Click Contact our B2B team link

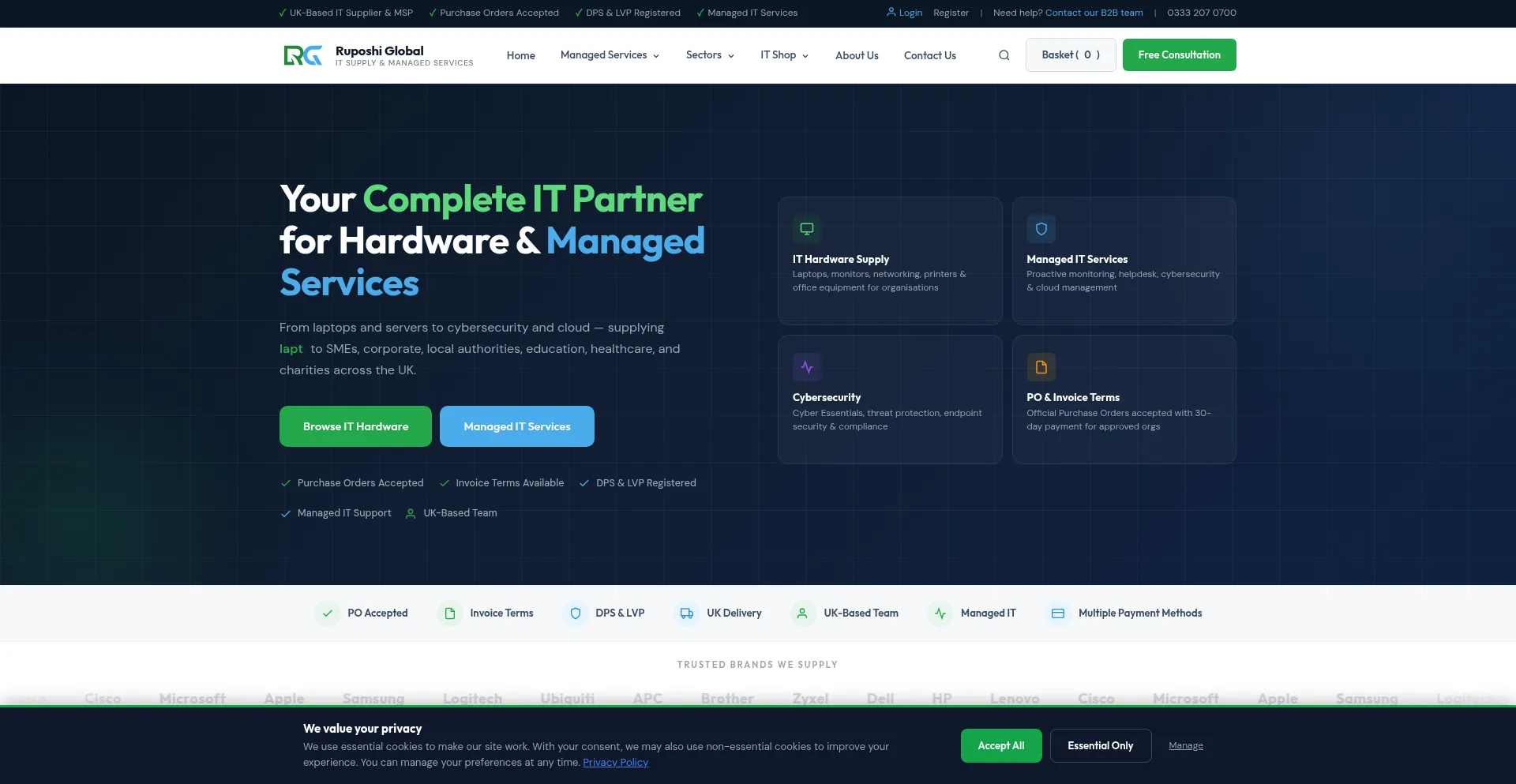[1094, 13]
